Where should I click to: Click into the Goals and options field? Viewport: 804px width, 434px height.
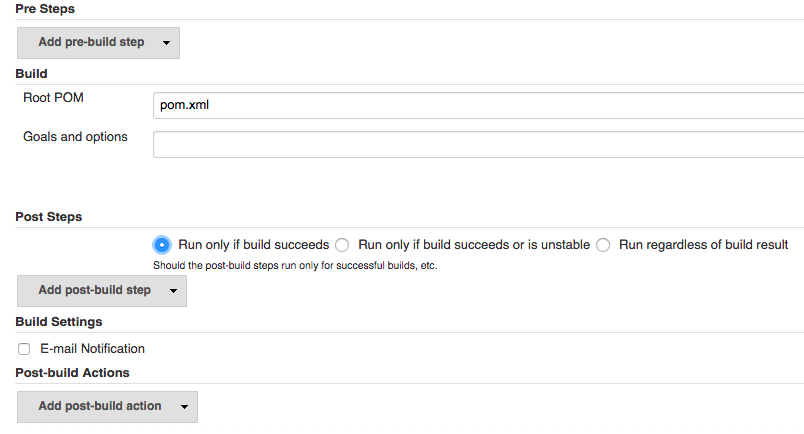pos(478,144)
